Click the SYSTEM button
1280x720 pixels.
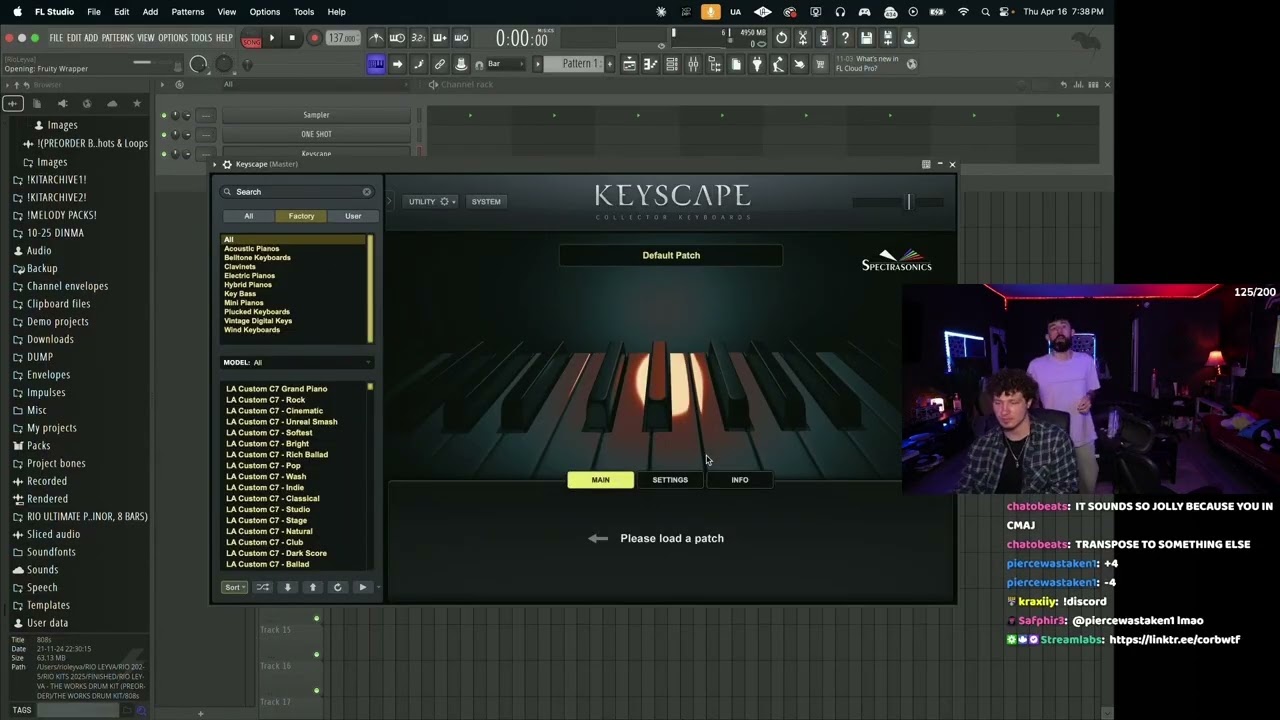(486, 201)
